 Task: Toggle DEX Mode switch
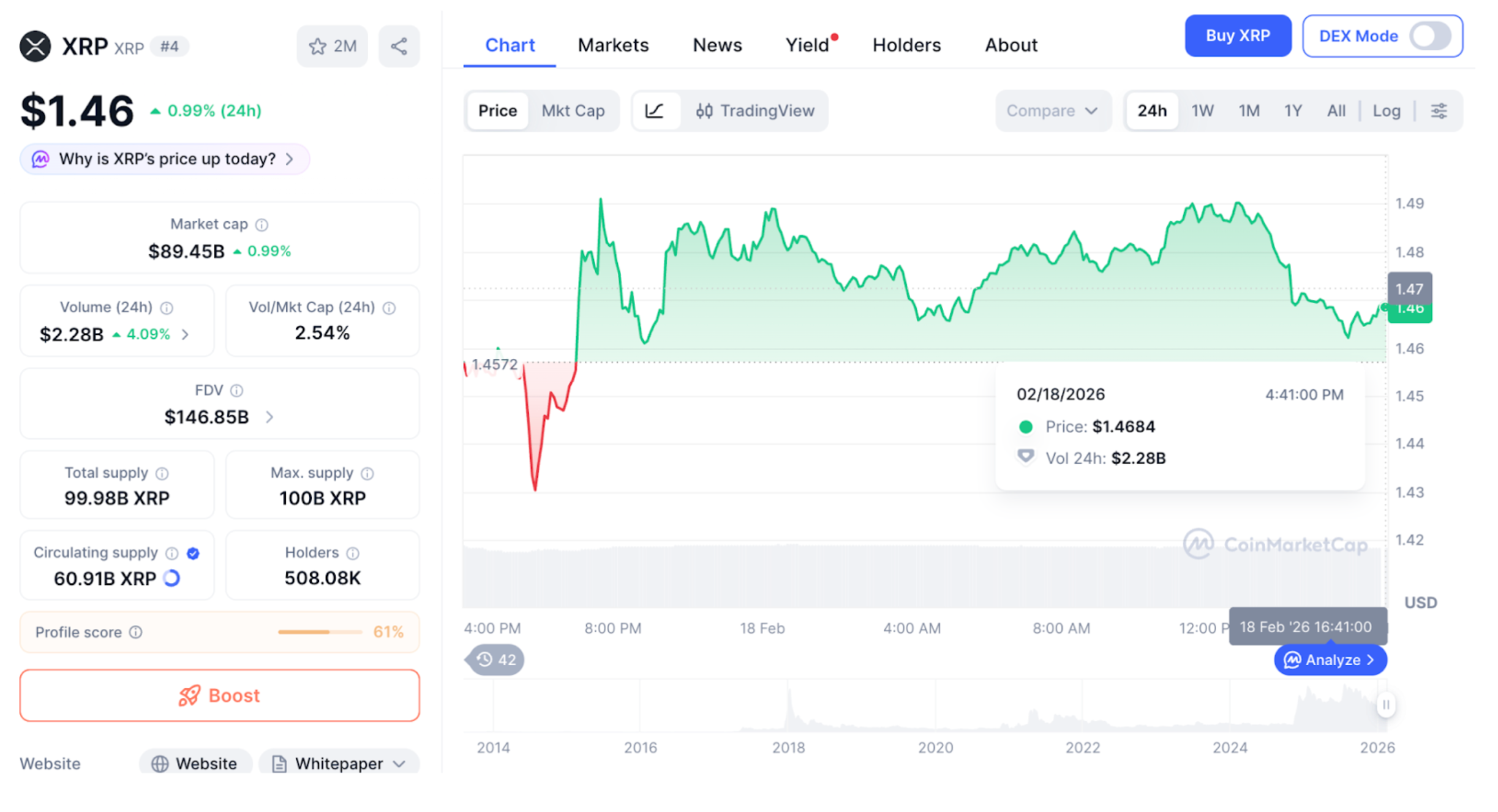[1429, 36]
